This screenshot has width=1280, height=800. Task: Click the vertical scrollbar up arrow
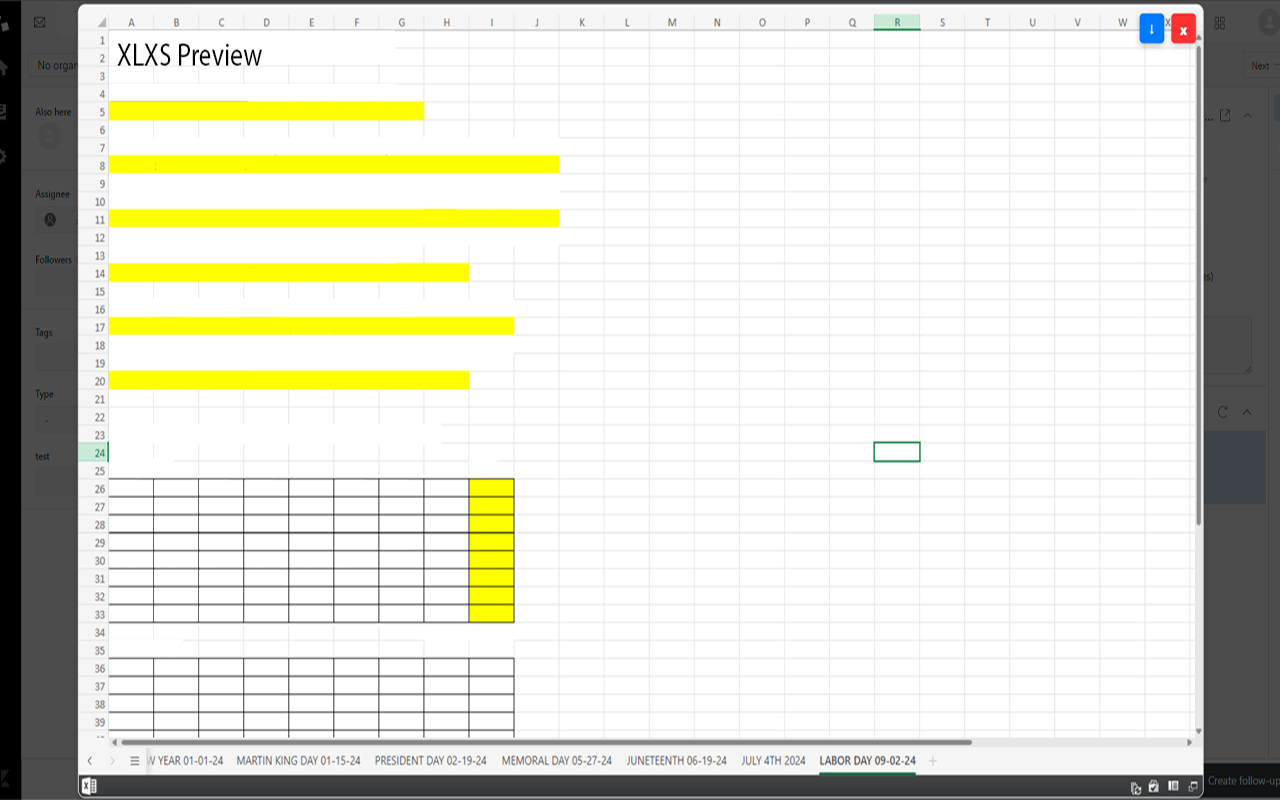tap(1198, 38)
